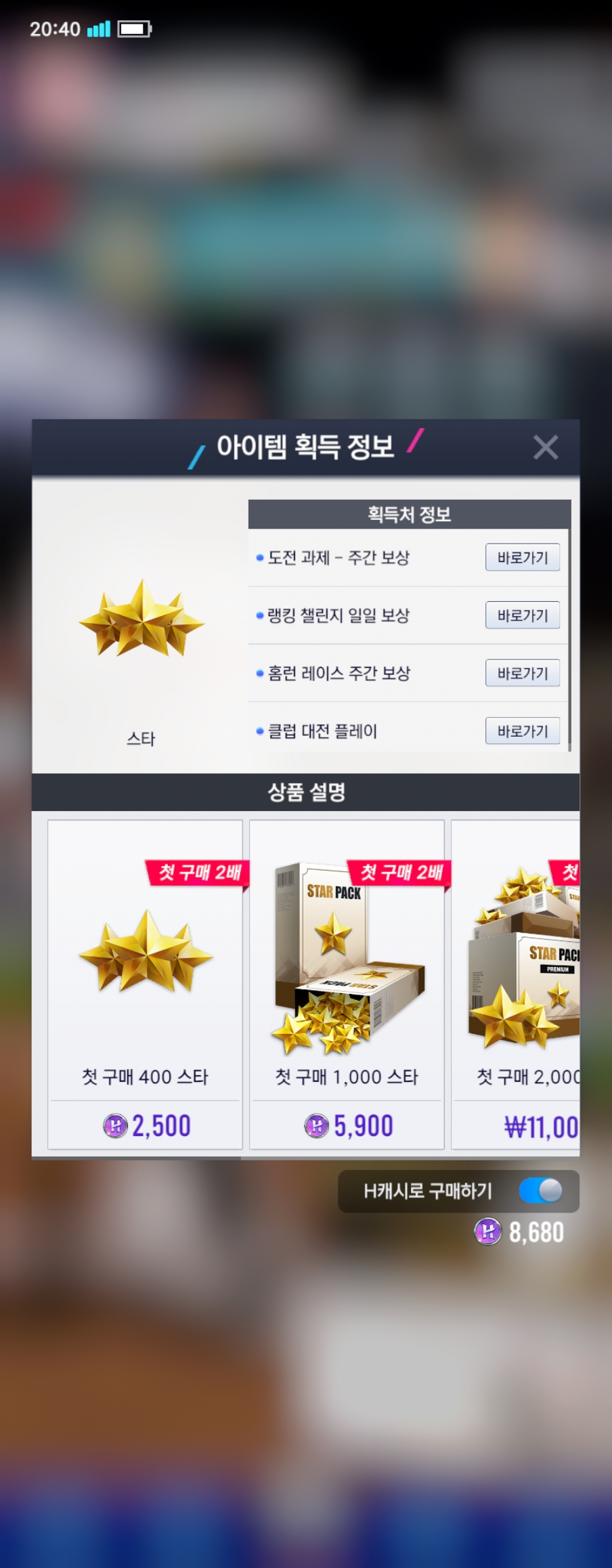
Task: Buy 1,000 stars for 5,900 H cash
Action: tap(348, 1126)
